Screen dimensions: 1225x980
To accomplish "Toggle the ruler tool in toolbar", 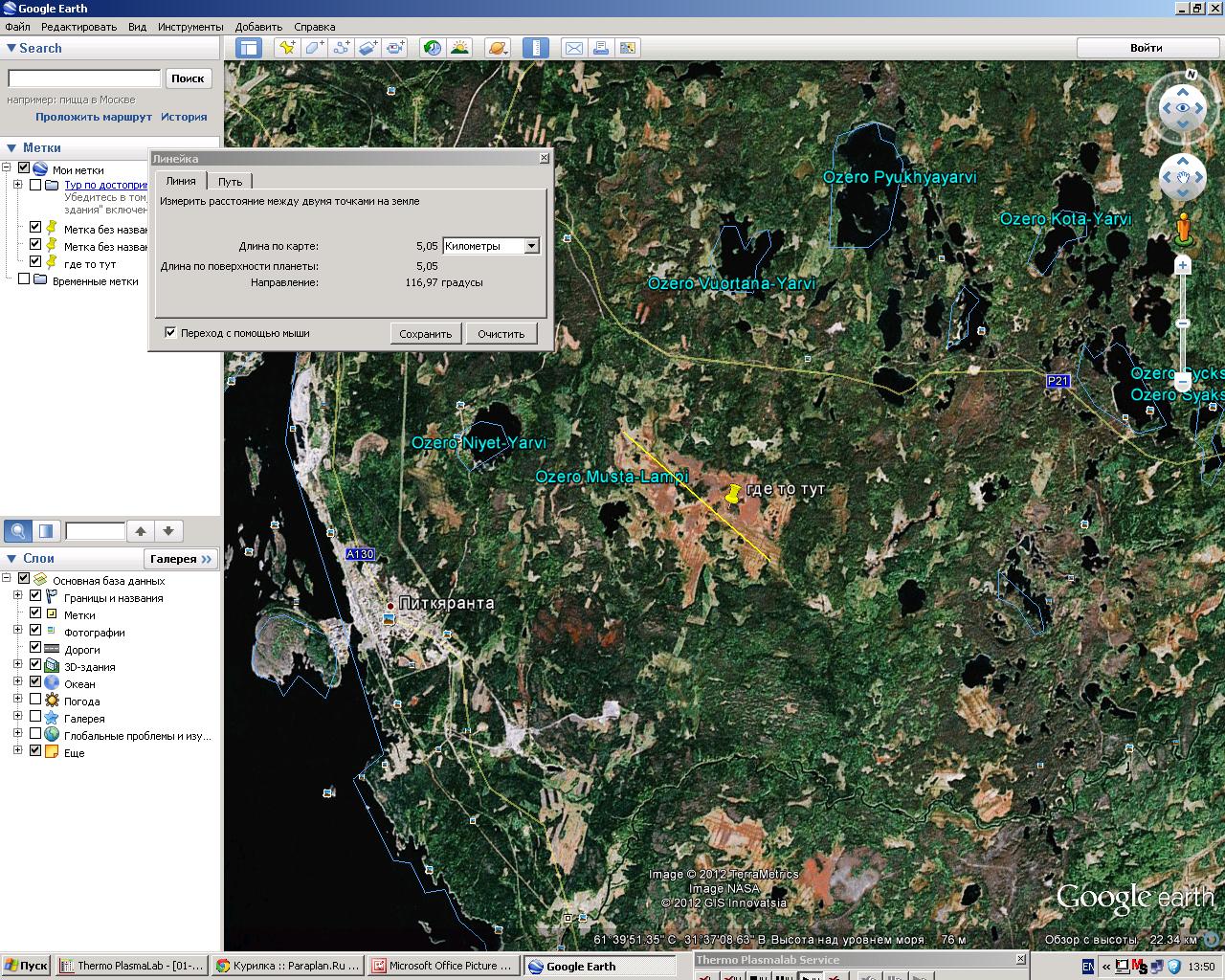I will (x=536, y=48).
